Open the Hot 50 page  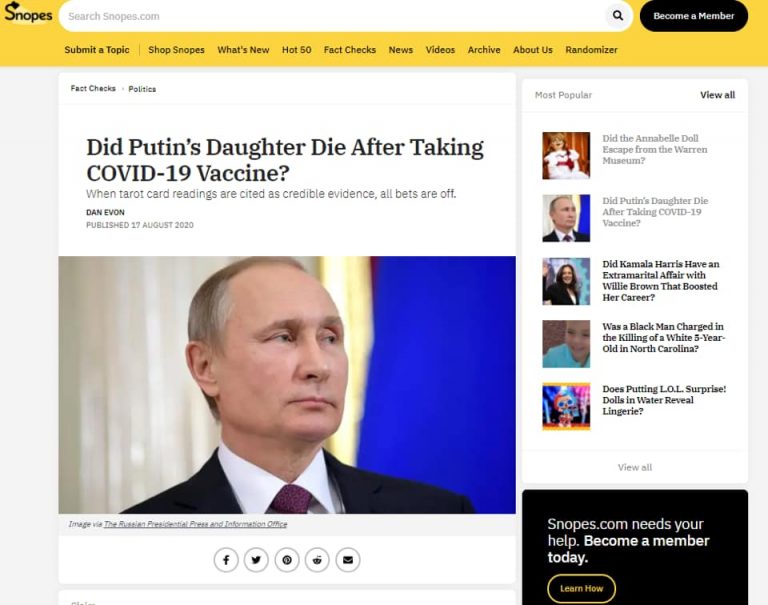296,50
